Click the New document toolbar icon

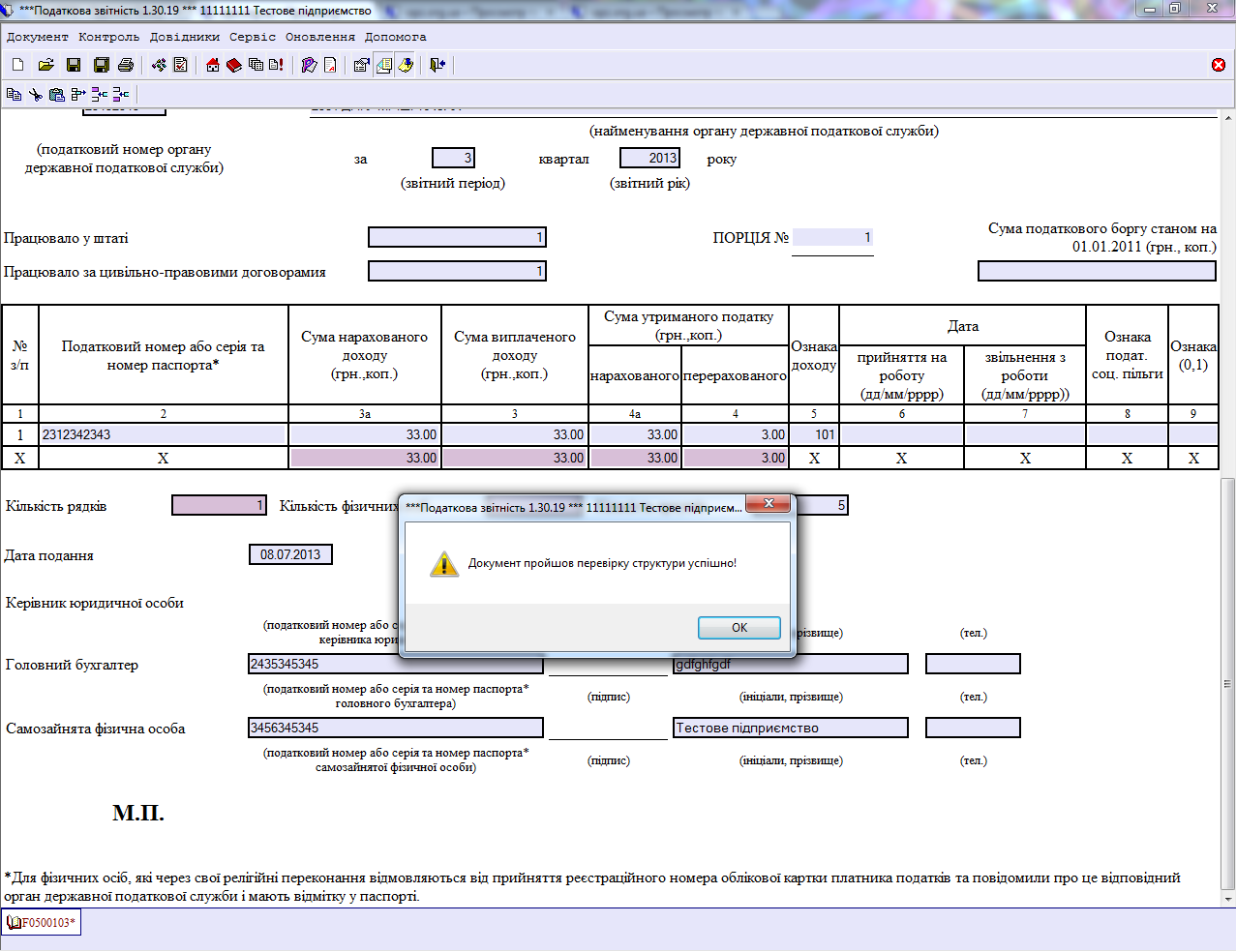[17, 65]
